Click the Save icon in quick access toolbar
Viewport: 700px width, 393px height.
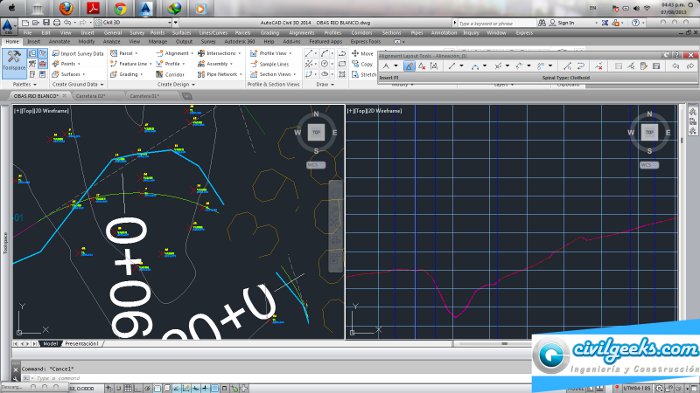pyautogui.click(x=46, y=22)
